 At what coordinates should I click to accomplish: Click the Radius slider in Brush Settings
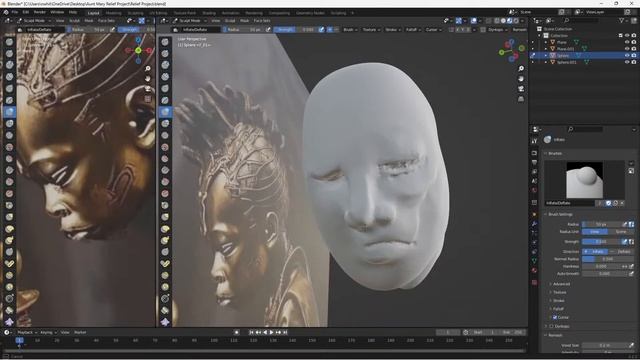coord(601,224)
